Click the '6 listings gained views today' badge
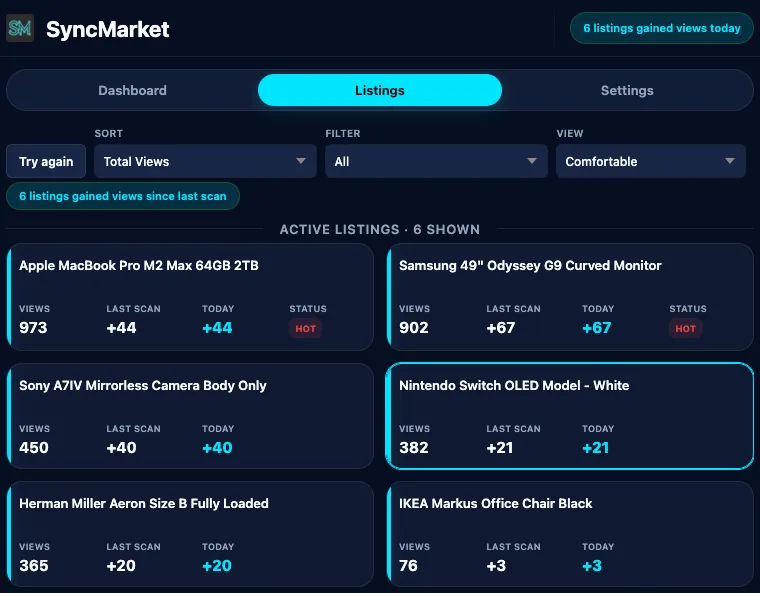Viewport: 760px width, 593px height. (x=662, y=28)
